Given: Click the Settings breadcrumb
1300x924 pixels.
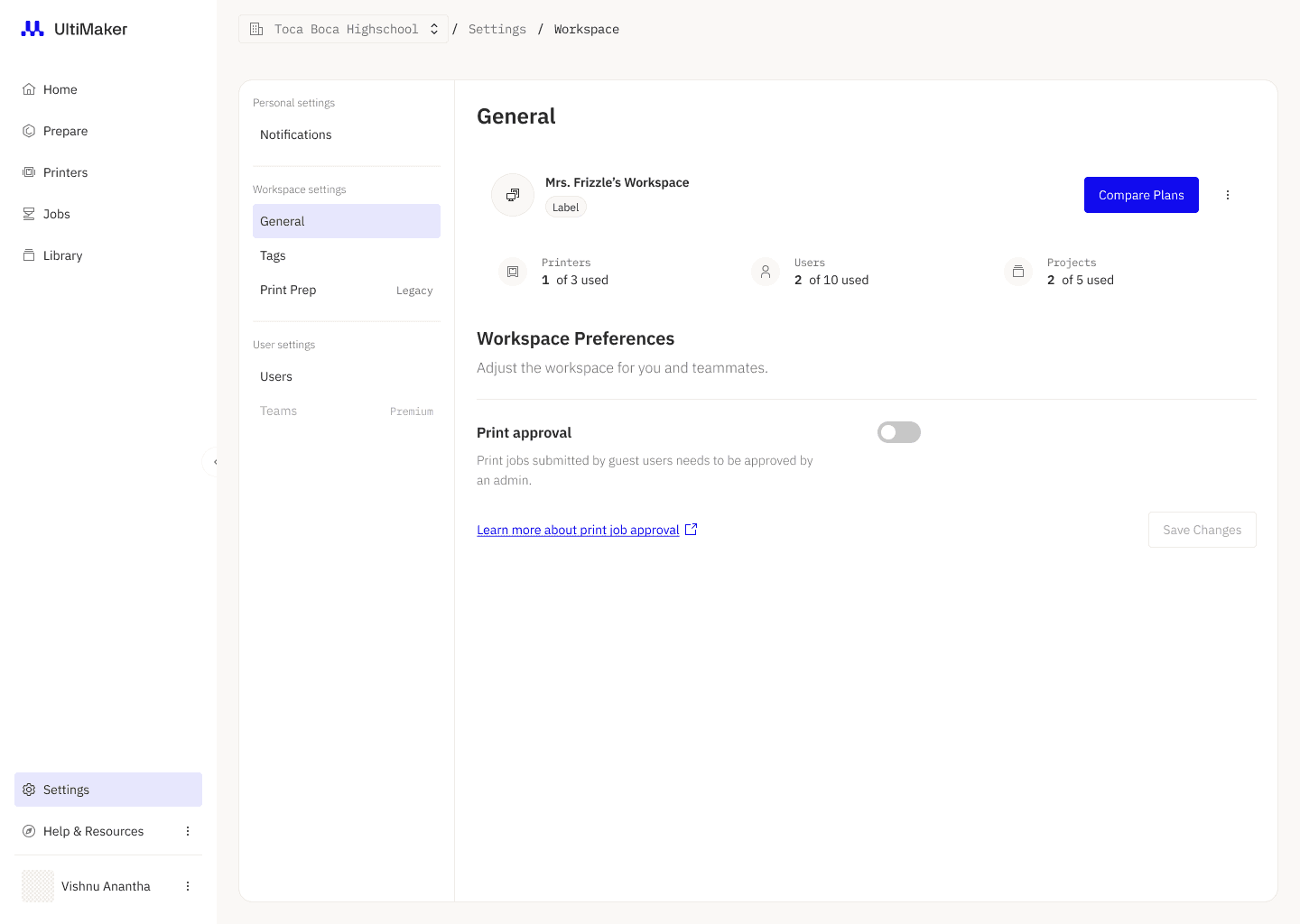Looking at the screenshot, I should (x=497, y=29).
